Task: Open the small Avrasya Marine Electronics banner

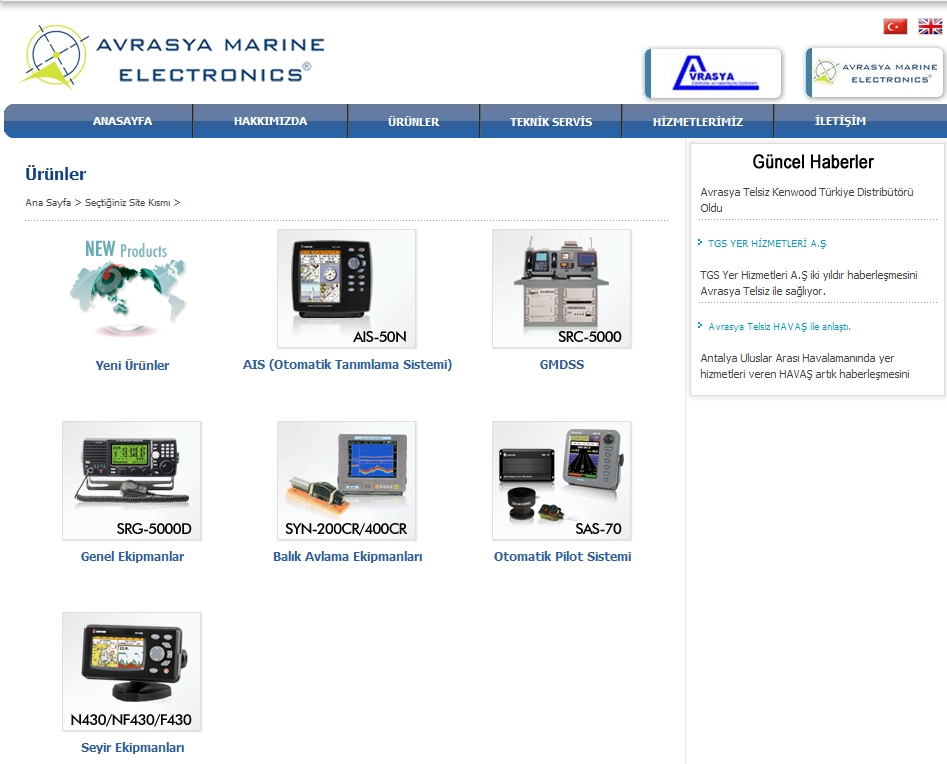Action: (x=874, y=72)
